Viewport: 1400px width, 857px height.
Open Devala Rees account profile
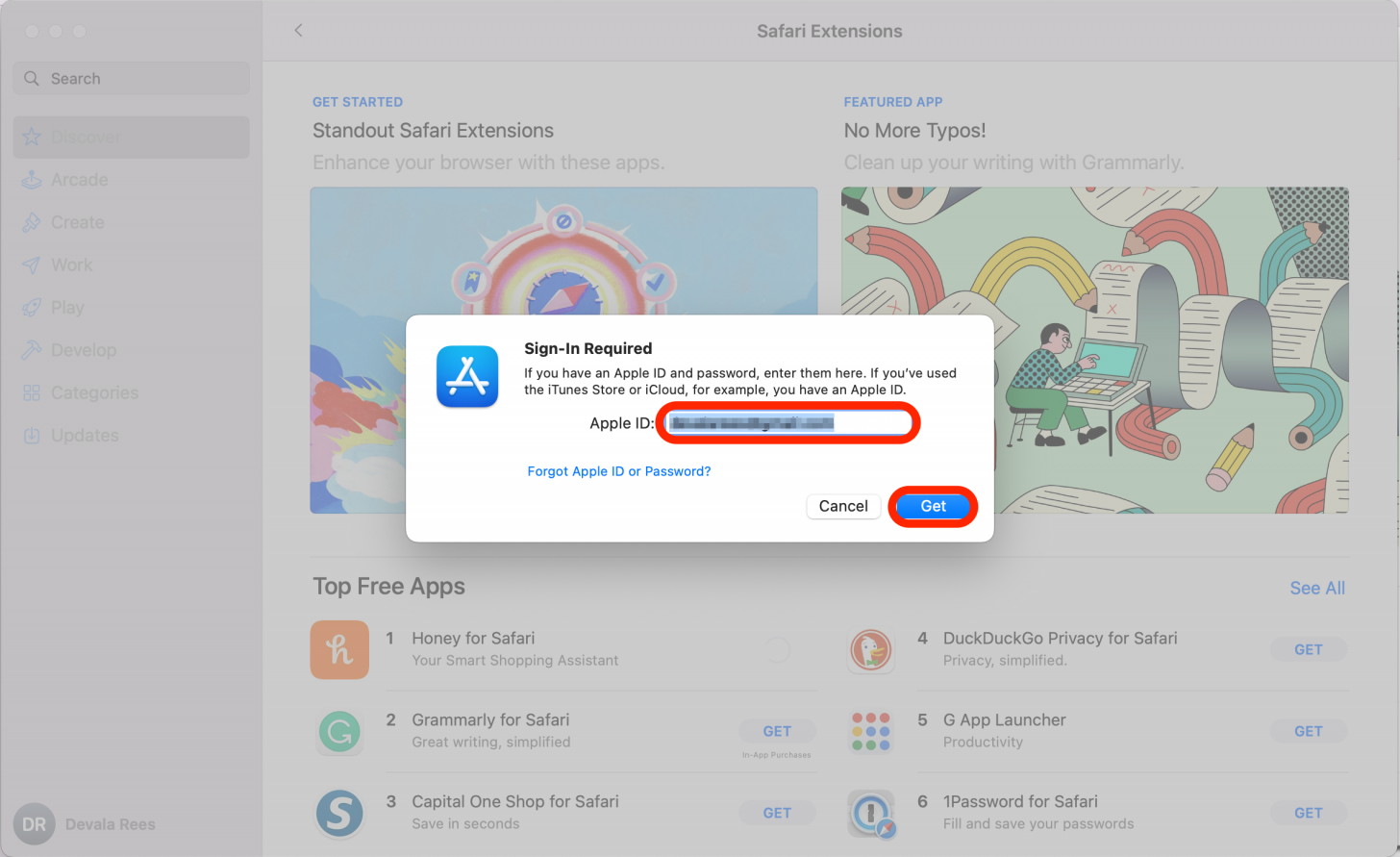coord(85,824)
